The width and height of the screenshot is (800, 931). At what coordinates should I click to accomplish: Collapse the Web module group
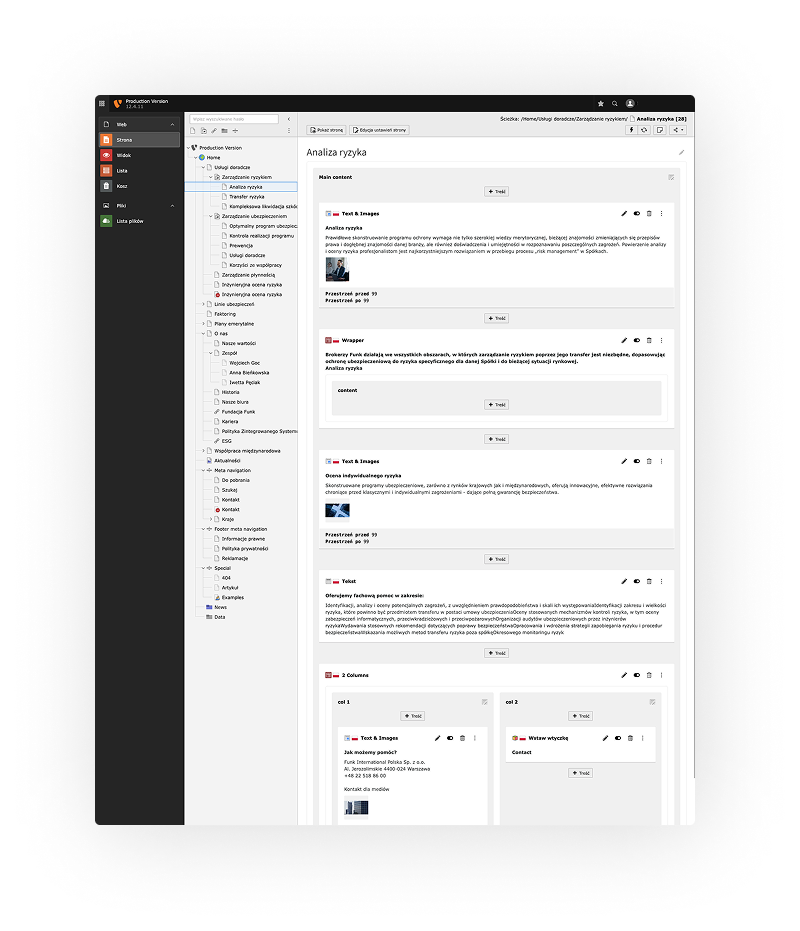(171, 124)
